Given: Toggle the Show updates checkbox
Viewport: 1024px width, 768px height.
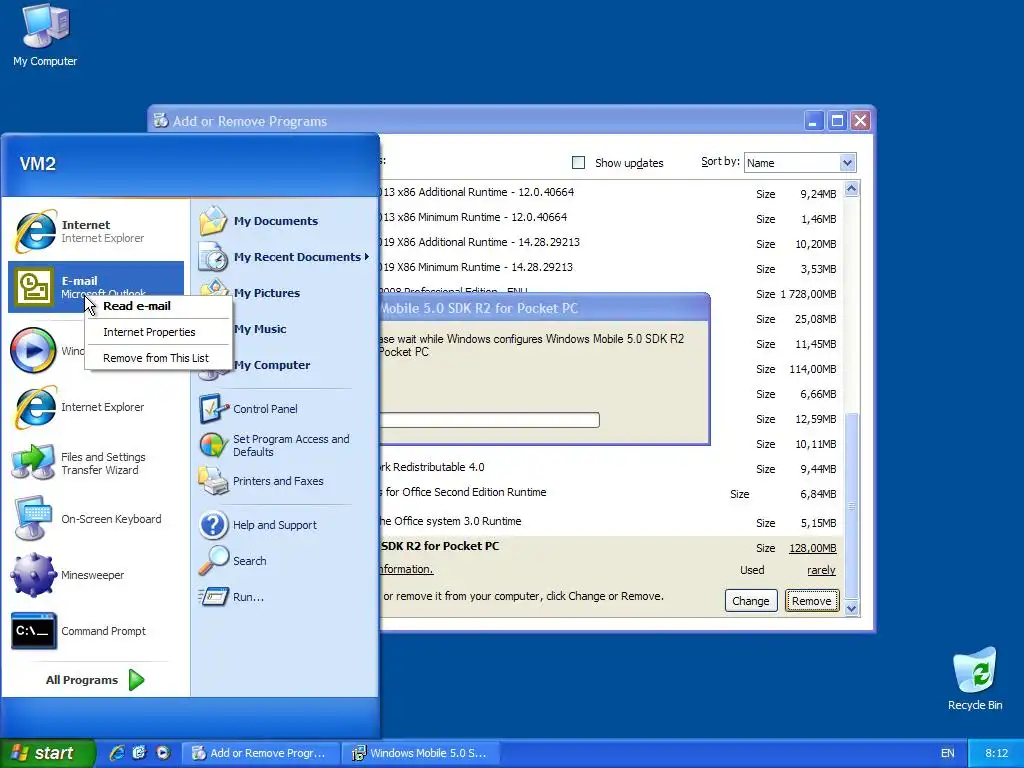Looking at the screenshot, I should click(x=578, y=163).
